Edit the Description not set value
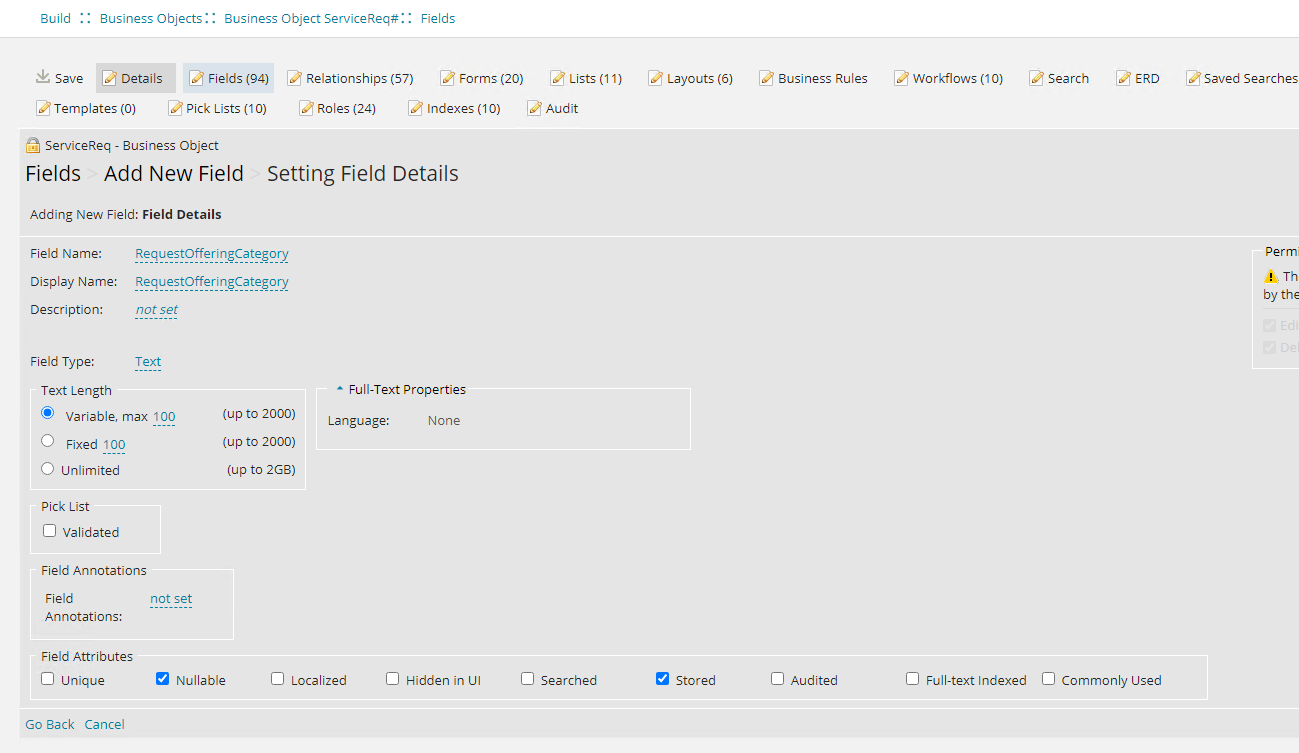The height and width of the screenshot is (753, 1299). tap(156, 310)
